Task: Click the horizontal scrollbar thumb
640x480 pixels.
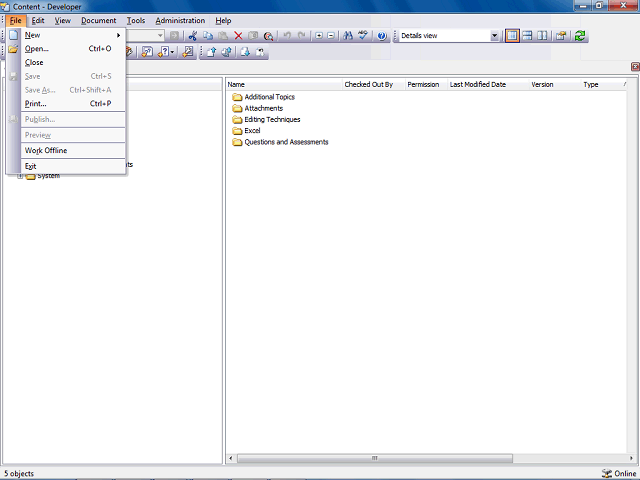Action: click(x=374, y=458)
